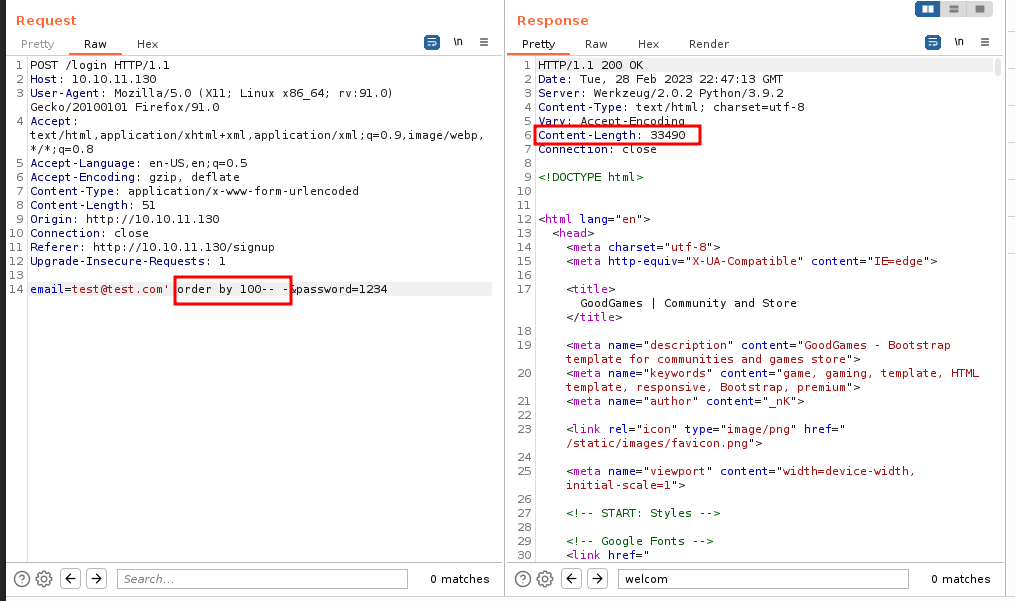1015x601 pixels.
Task: Click the Accept-Encoding: gzip, deflate header
Action: coord(135,177)
